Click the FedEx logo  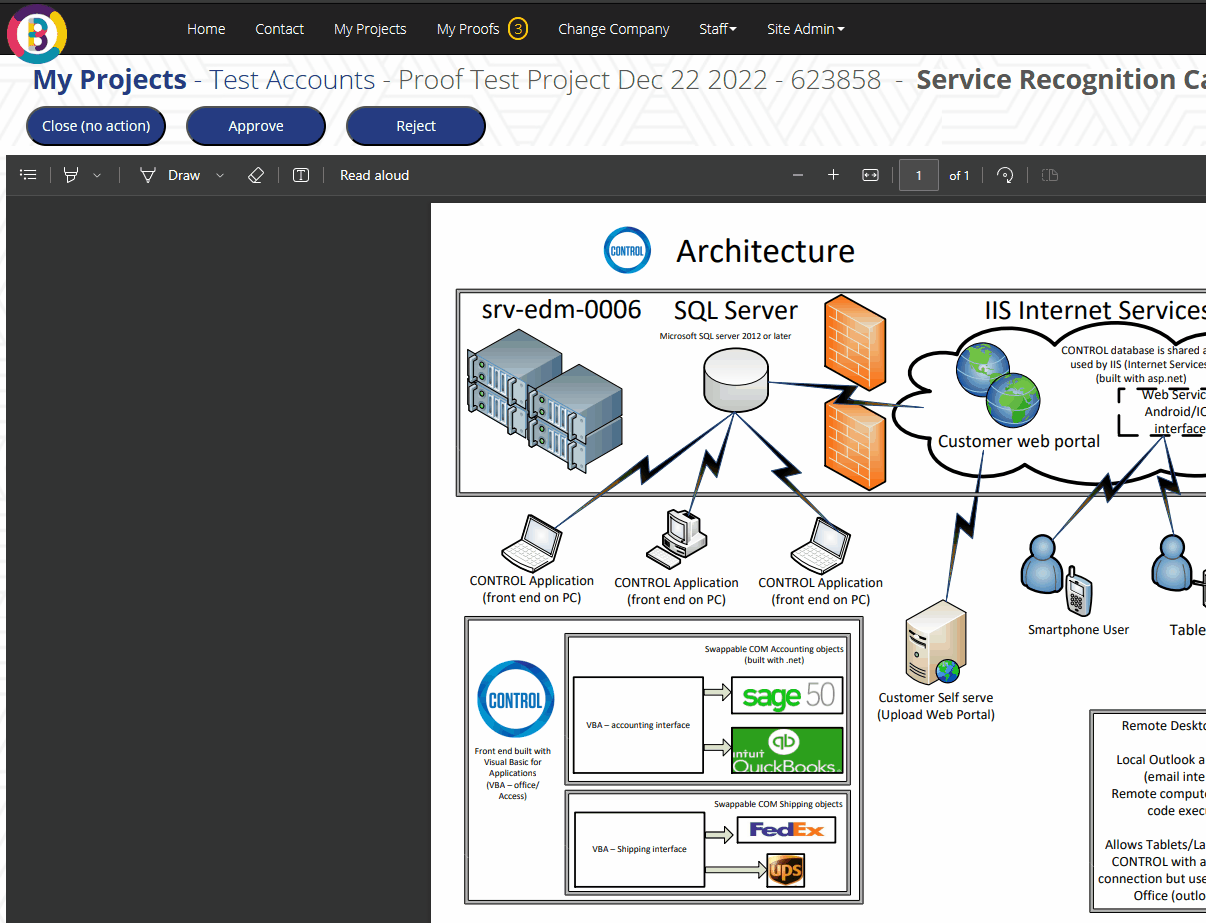click(786, 830)
